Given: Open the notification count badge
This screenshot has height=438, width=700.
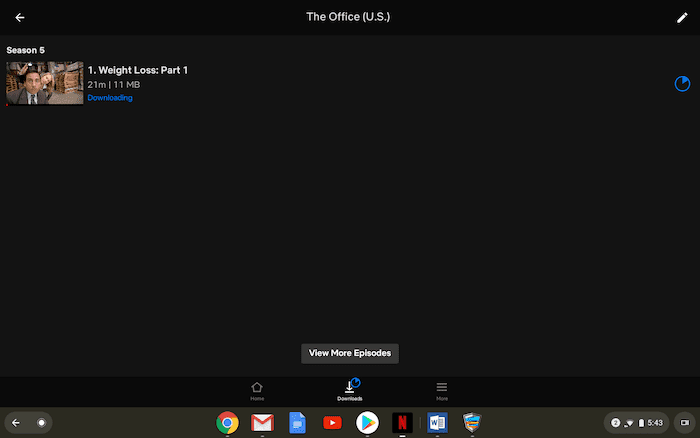Looking at the screenshot, I should pyautogui.click(x=615, y=422).
